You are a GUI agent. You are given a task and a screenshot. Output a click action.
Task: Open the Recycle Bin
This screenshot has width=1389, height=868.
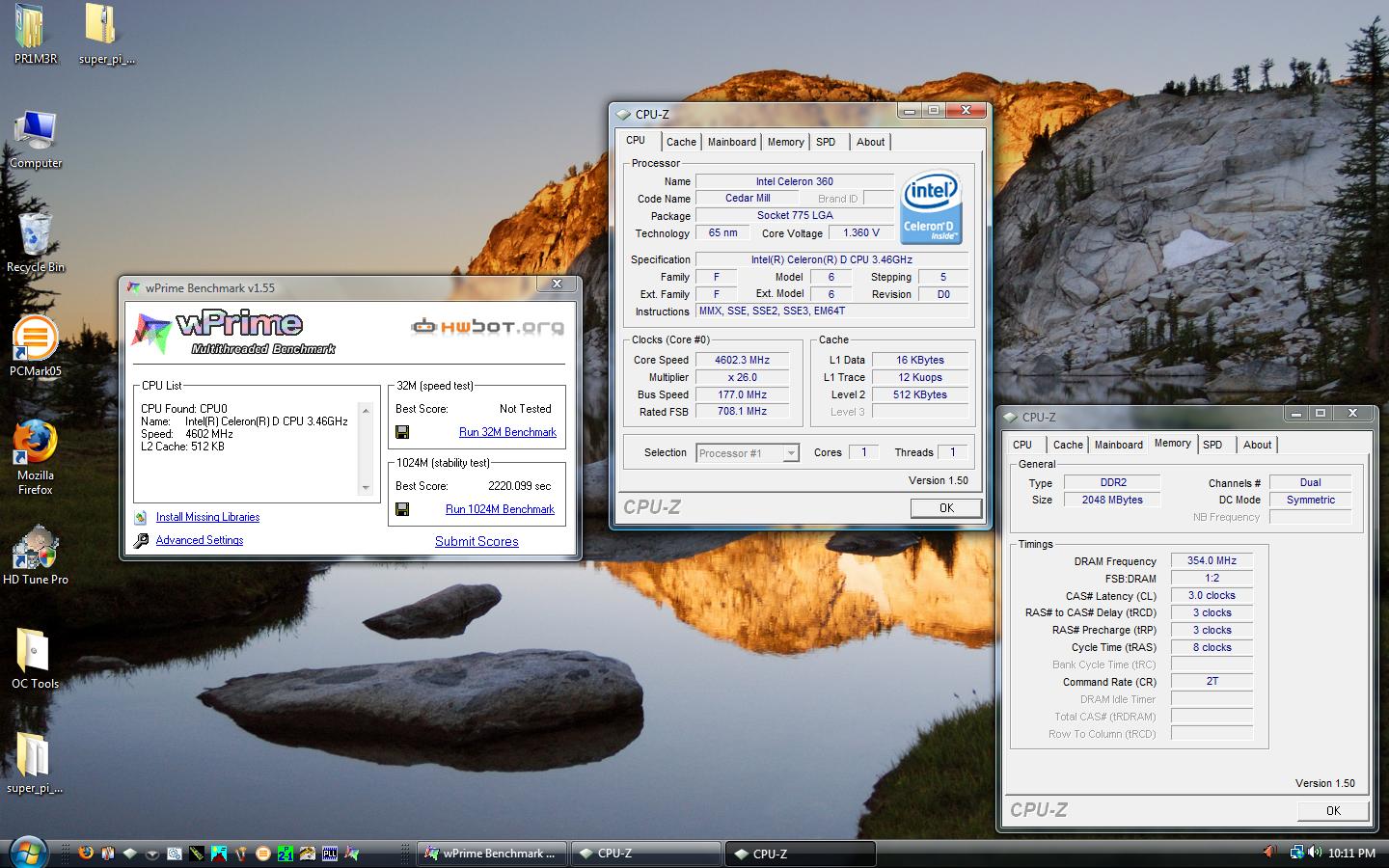pyautogui.click(x=36, y=243)
